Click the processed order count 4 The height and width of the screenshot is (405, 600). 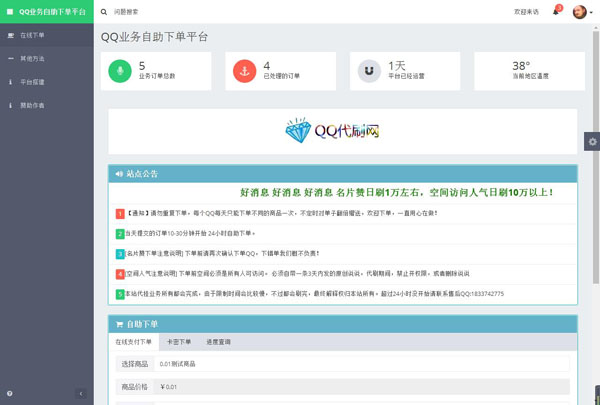coord(267,66)
